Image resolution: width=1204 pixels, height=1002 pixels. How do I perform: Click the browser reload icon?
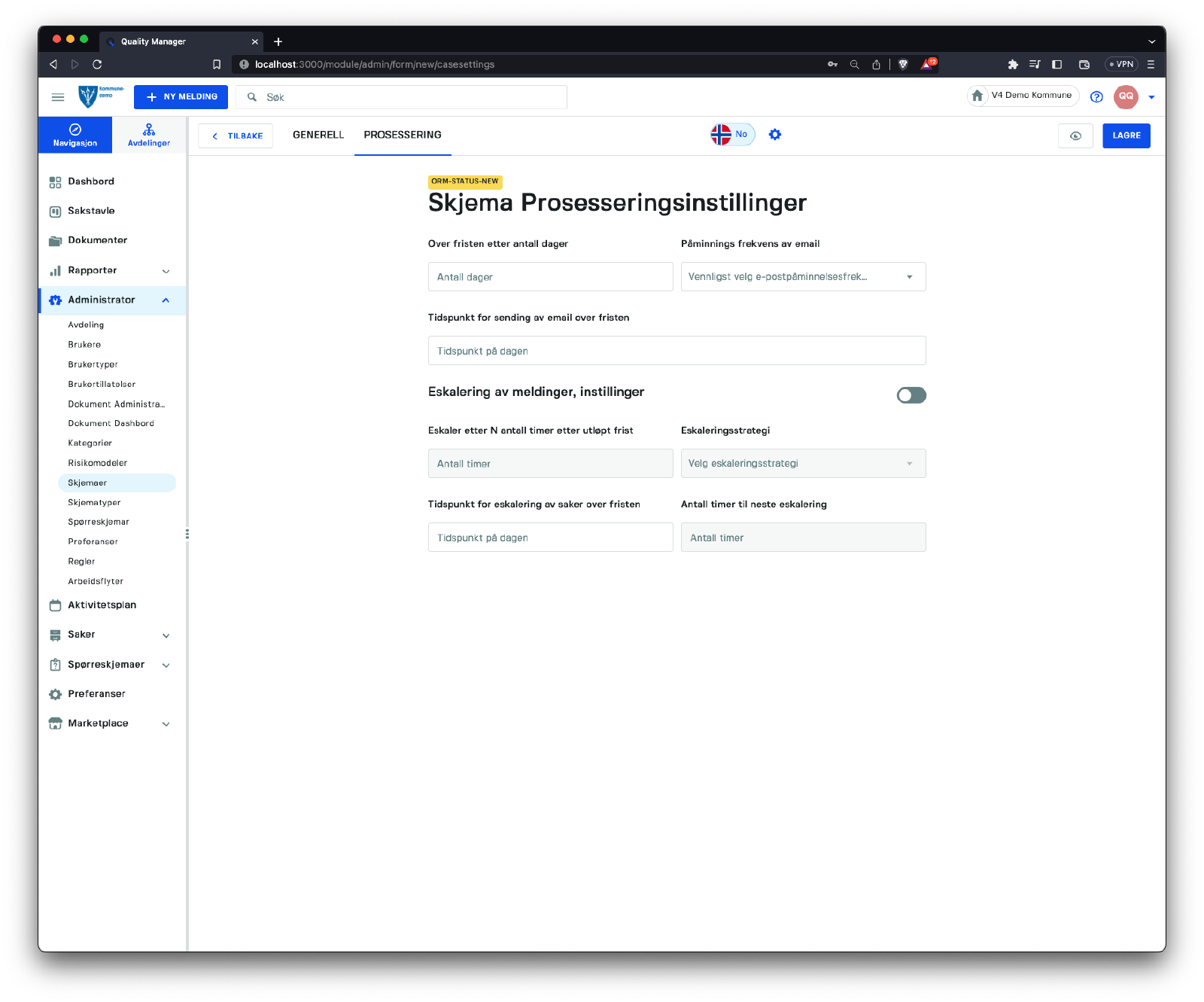click(x=97, y=65)
